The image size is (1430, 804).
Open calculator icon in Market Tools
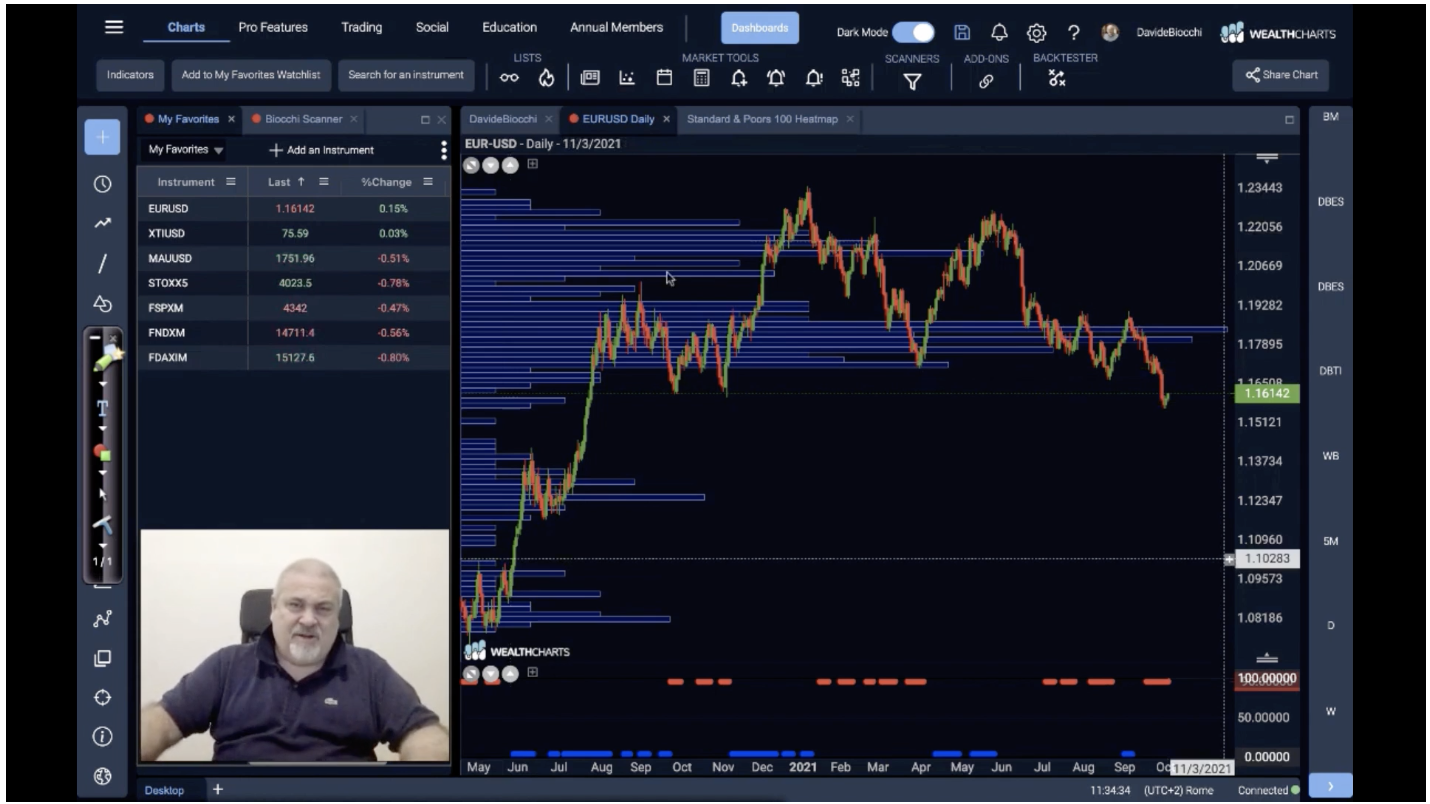click(701, 78)
